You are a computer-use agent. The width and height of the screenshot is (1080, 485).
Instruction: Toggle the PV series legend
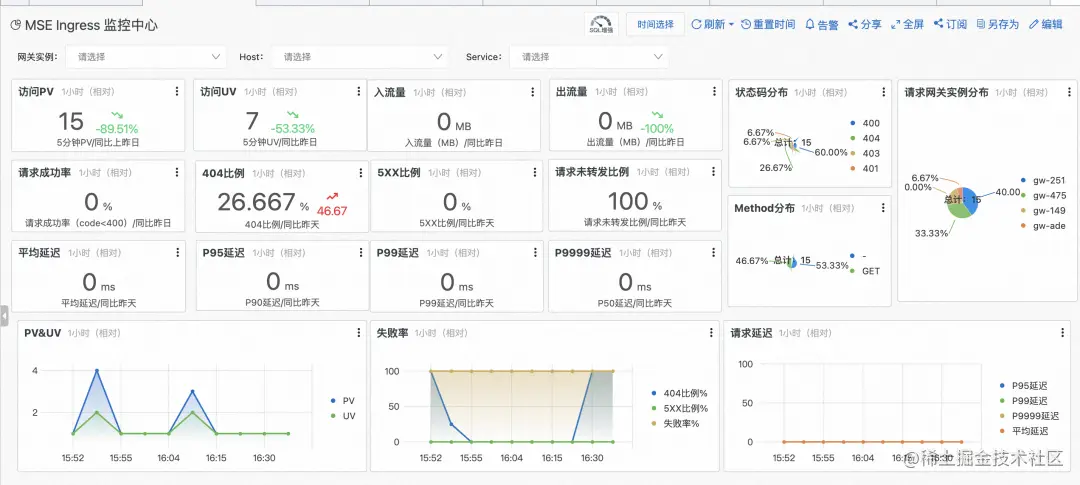pos(342,400)
